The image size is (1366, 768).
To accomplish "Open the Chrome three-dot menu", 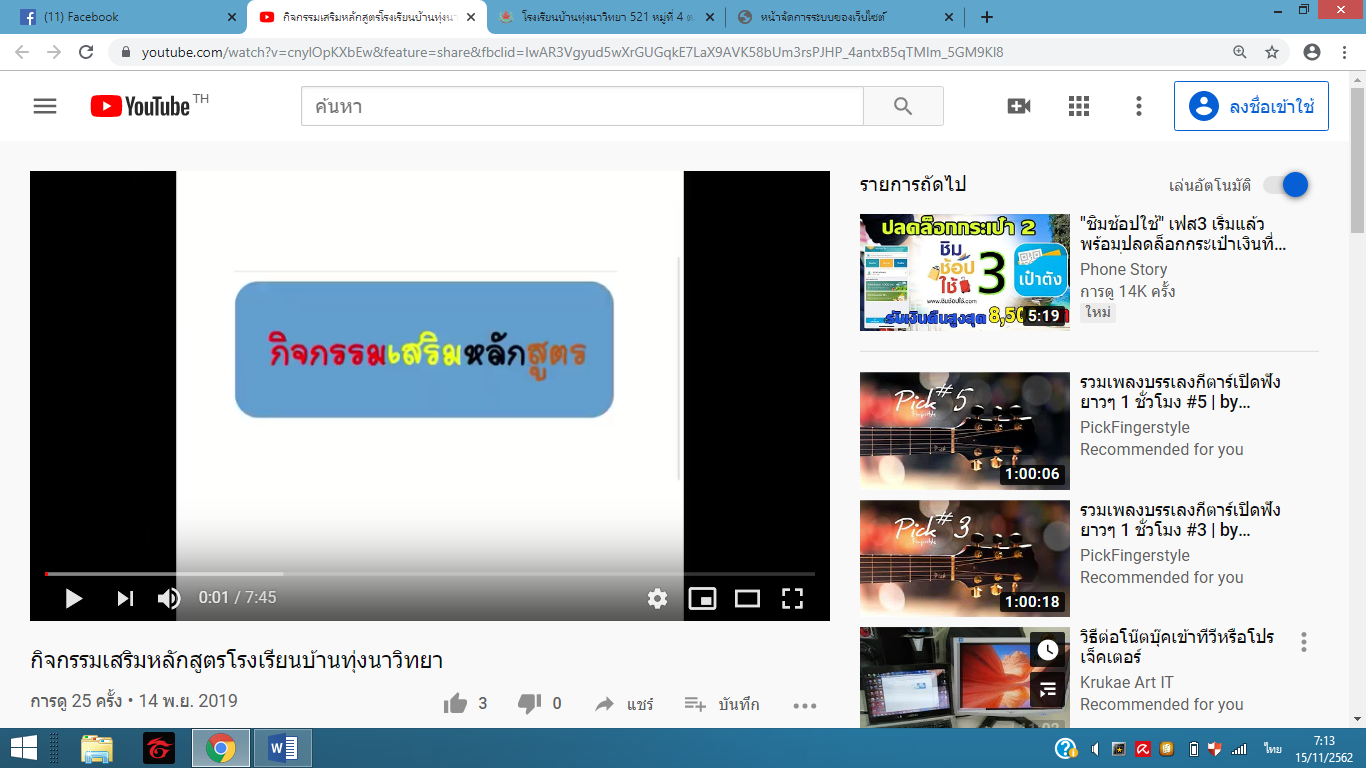I will coord(1343,52).
